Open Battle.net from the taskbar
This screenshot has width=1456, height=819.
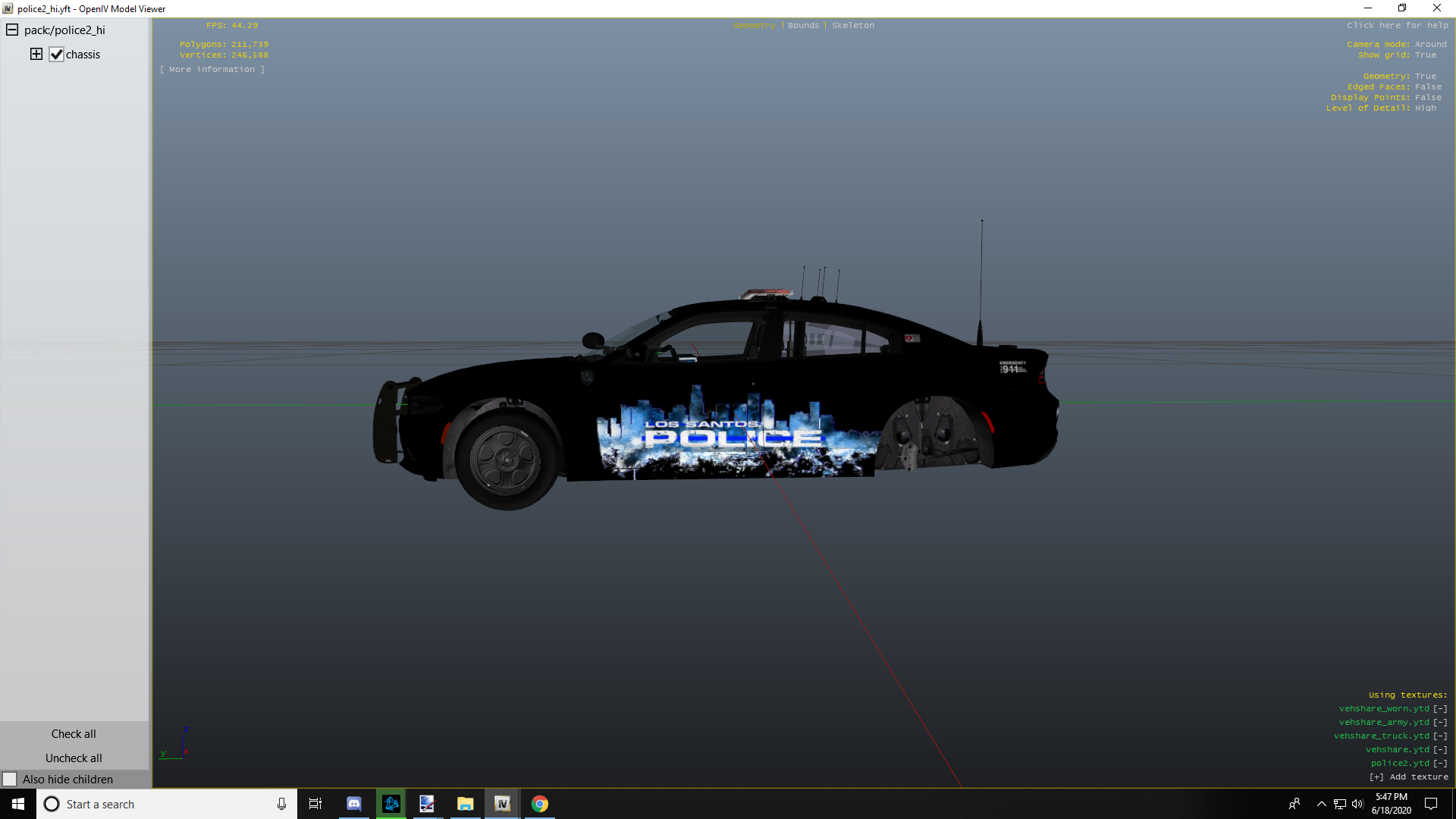pos(391,804)
